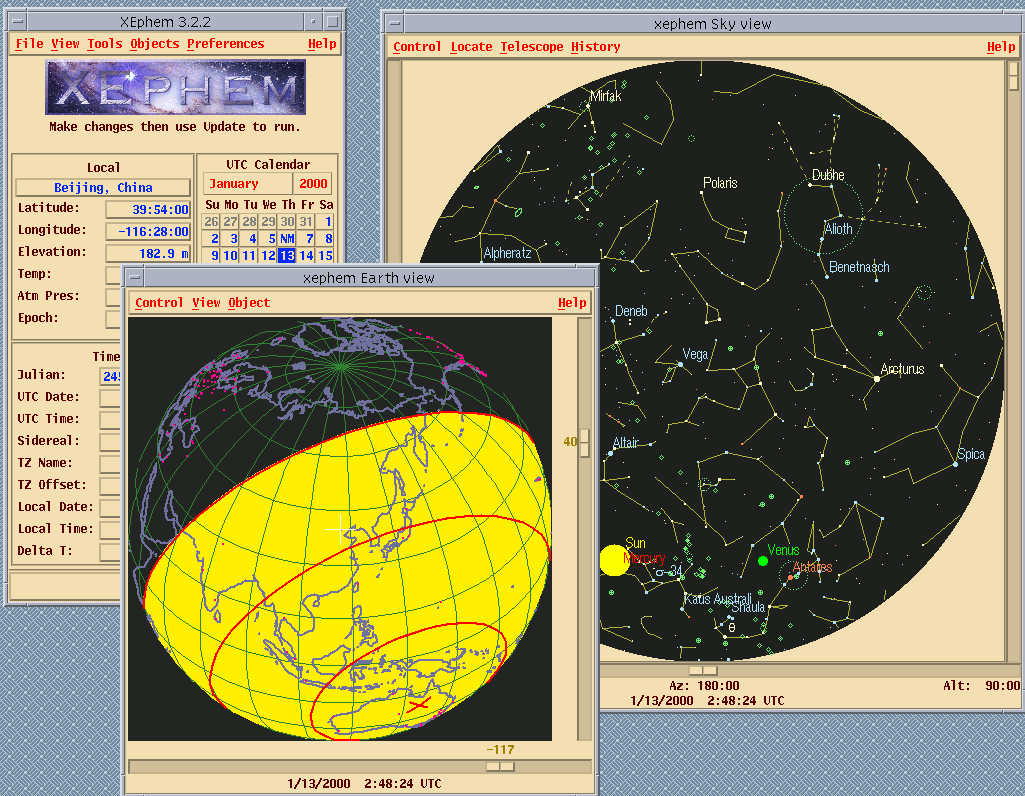Click the XEphem logo banner image
Image resolution: width=1025 pixels, height=796 pixels.
(175, 88)
